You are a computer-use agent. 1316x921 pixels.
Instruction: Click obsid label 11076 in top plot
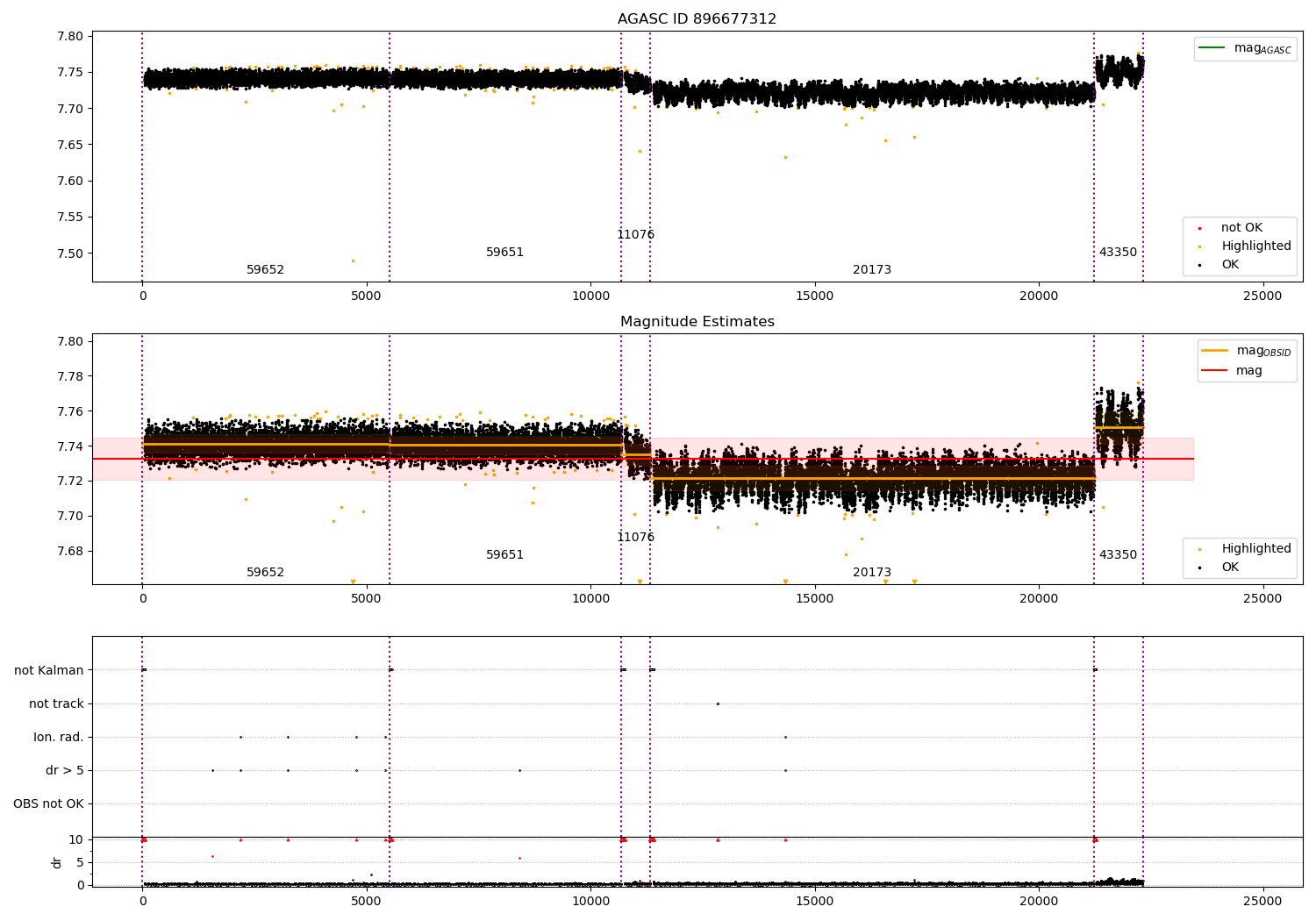[x=635, y=235]
